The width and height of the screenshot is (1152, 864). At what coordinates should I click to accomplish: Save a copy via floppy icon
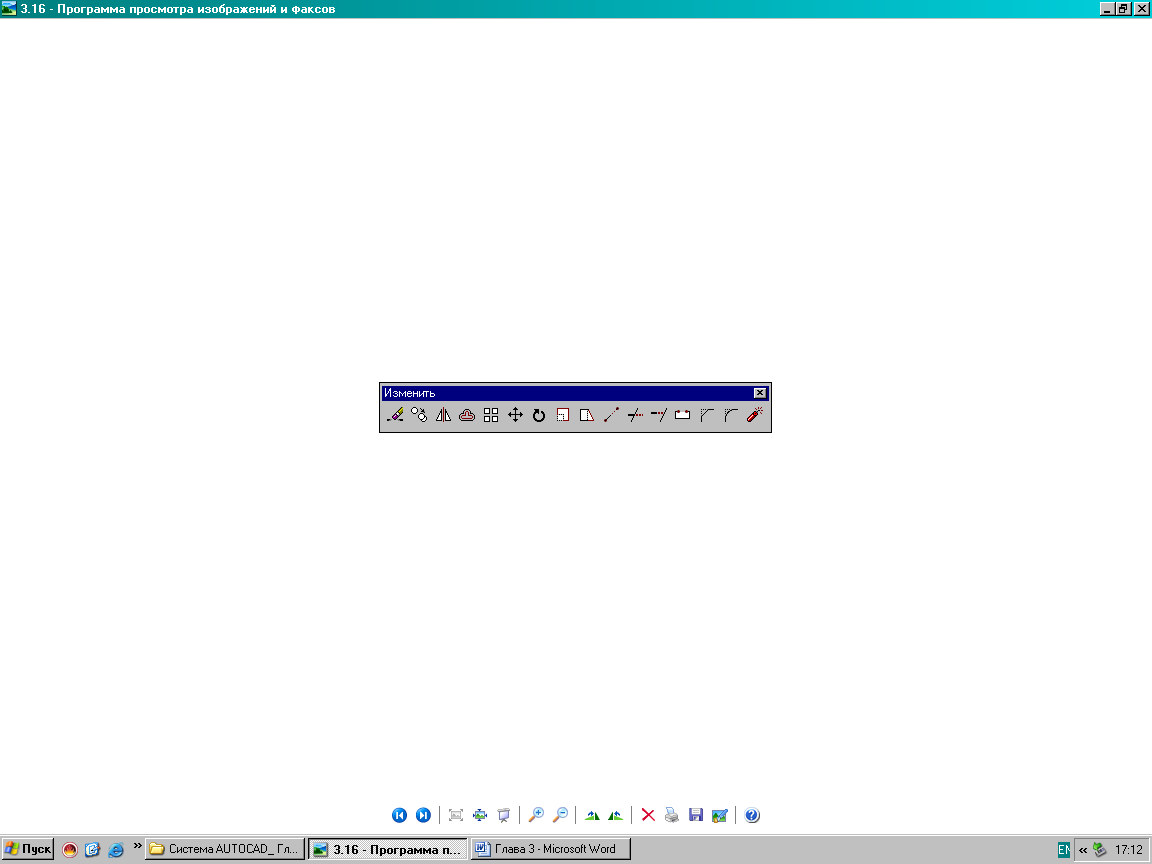tap(696, 815)
